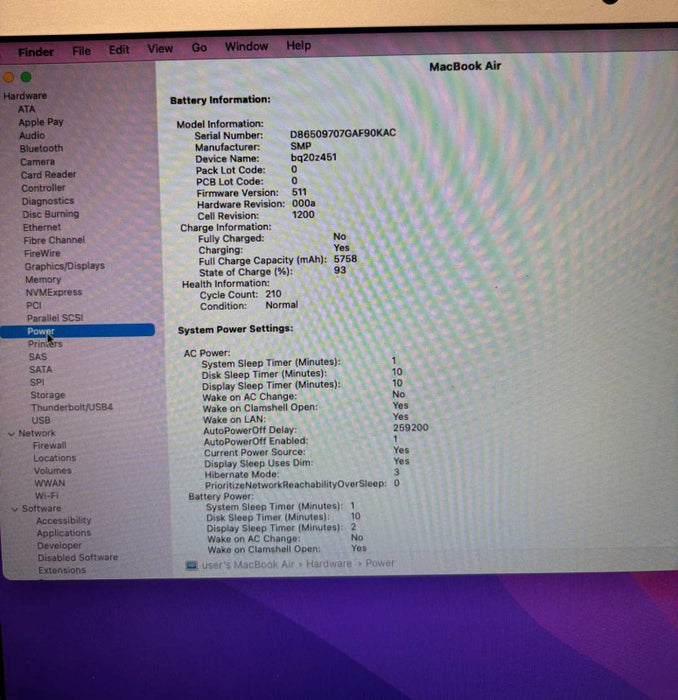Viewport: 678px width, 700px height.
Task: Select PCI in the sidebar
Action: tap(34, 305)
